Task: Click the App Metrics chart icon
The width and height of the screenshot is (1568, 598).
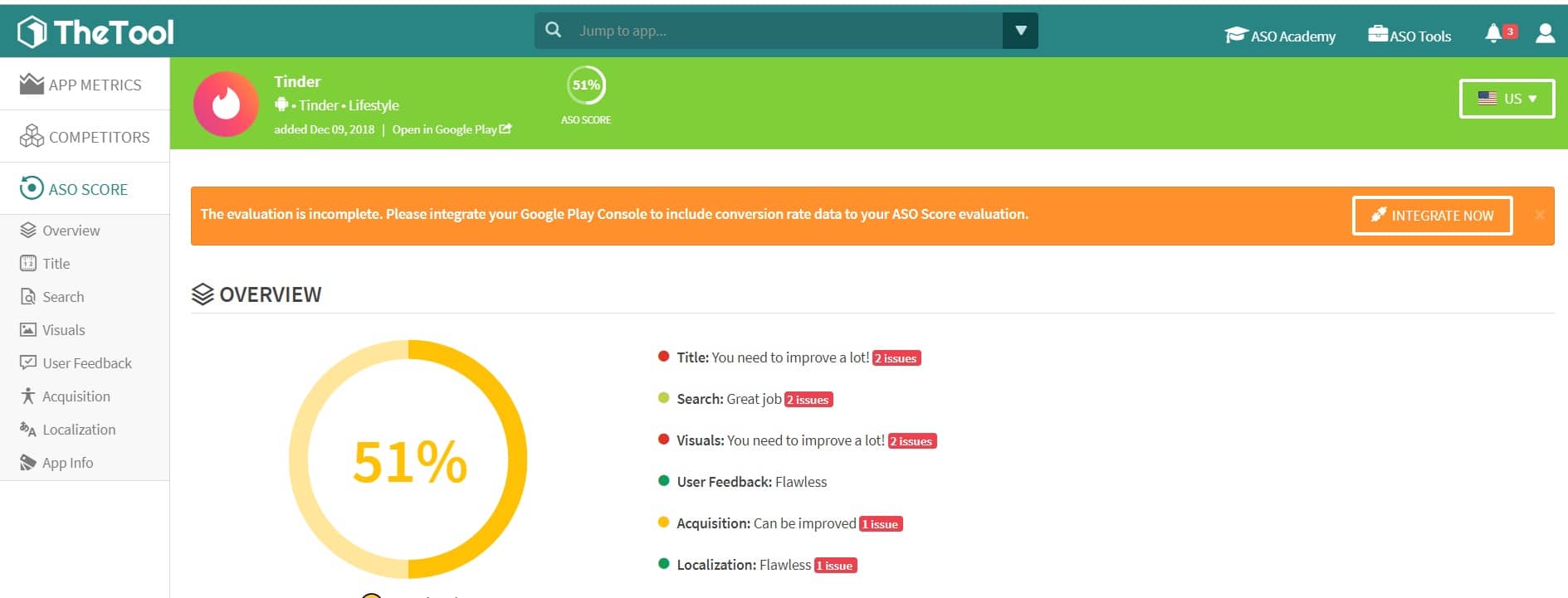Action: 32,84
